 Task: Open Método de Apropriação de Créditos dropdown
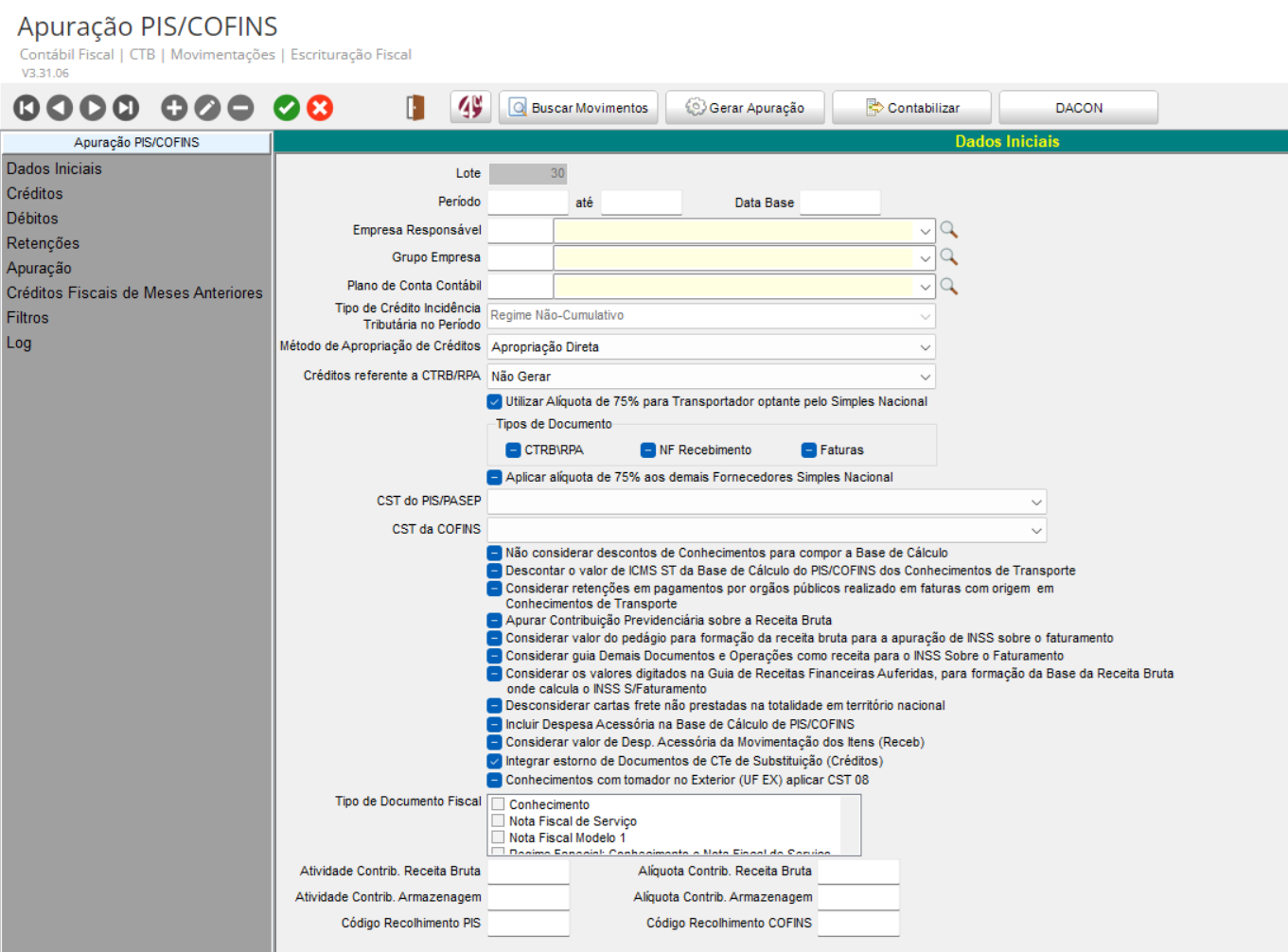[711, 347]
